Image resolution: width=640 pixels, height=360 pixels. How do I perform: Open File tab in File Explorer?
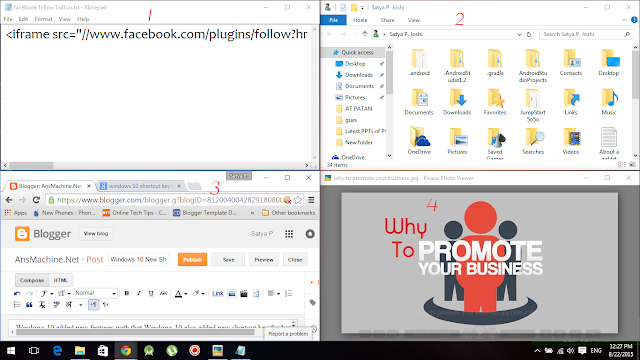tap(333, 20)
